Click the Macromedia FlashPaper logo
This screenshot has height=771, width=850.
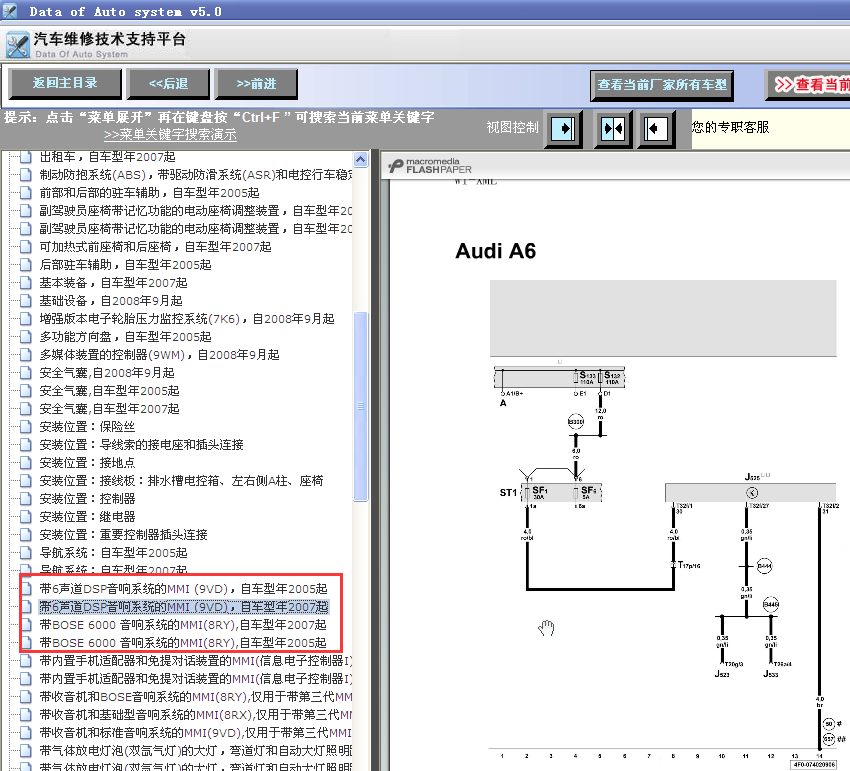(x=430, y=165)
